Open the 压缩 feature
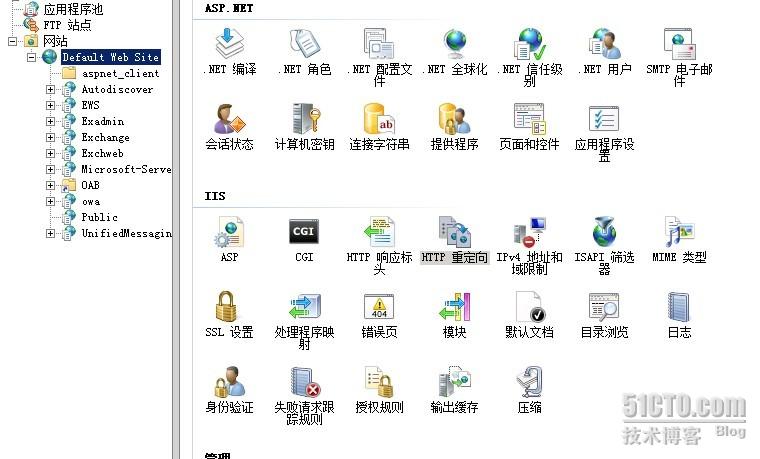The image size is (760, 459). coord(530,390)
